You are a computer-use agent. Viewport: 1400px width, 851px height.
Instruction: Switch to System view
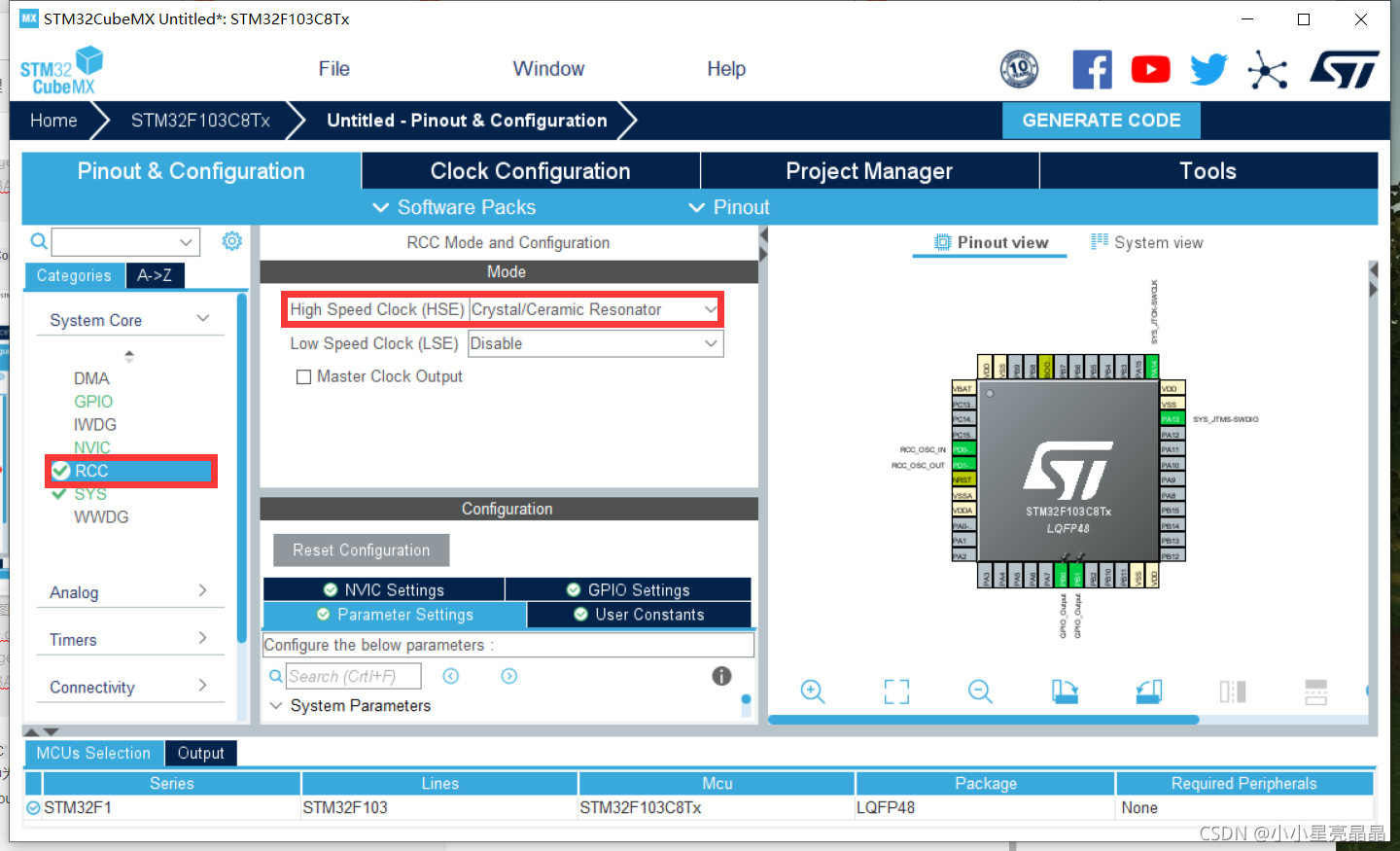(x=1147, y=242)
